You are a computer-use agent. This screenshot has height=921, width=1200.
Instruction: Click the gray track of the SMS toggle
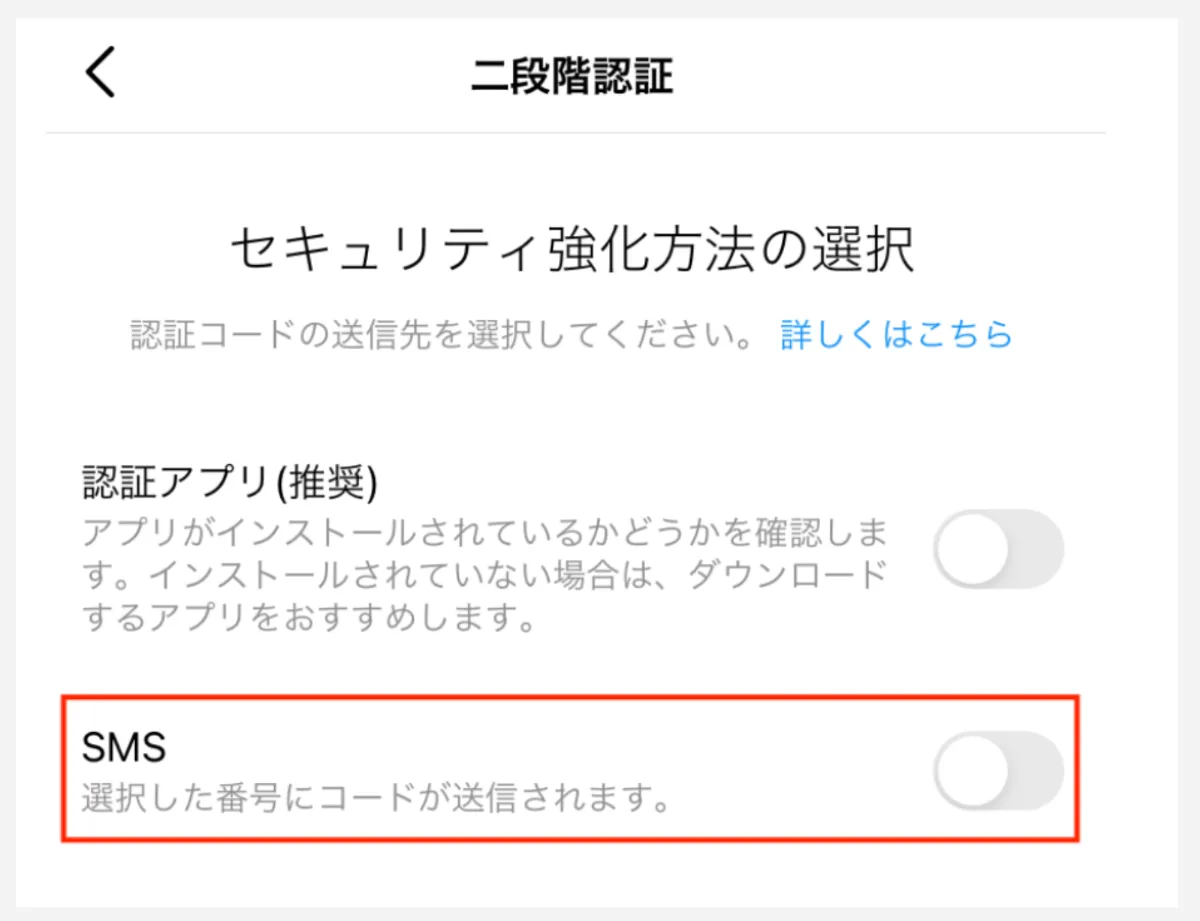pos(1036,770)
